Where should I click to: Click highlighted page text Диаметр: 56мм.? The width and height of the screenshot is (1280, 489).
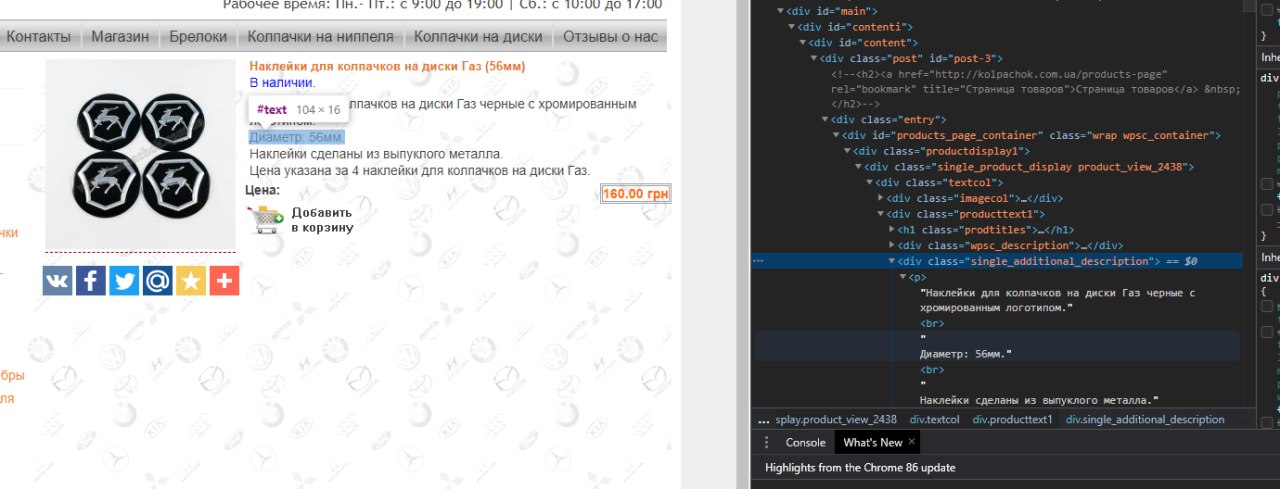point(297,137)
